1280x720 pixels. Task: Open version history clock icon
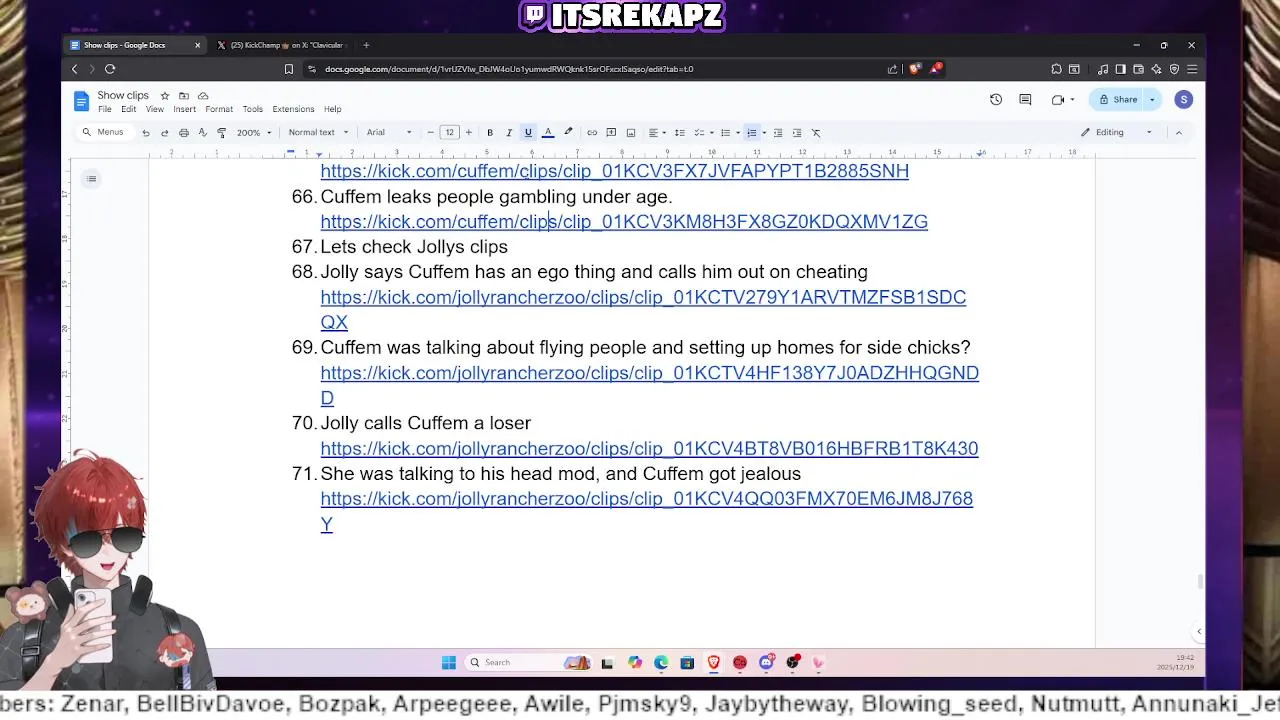point(996,99)
